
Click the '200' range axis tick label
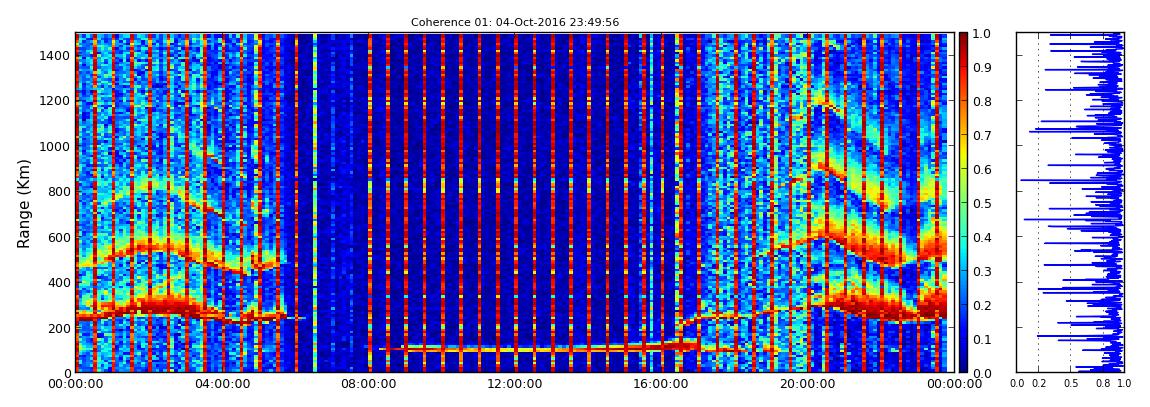tap(60, 328)
